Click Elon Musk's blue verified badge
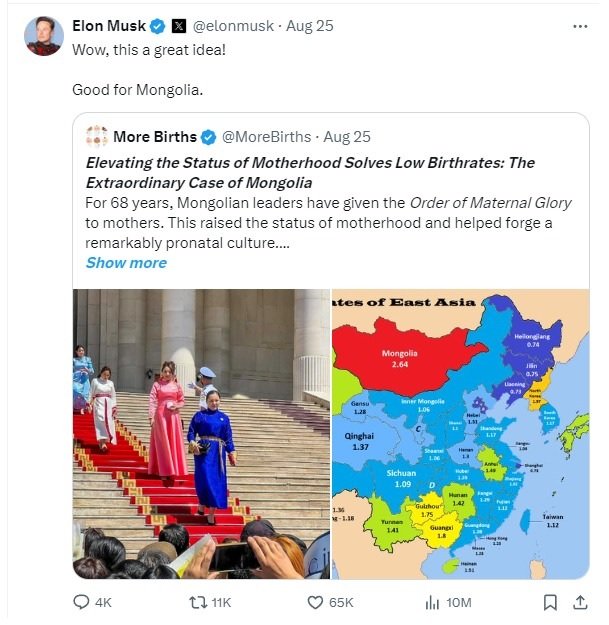609x625 pixels. 157,26
